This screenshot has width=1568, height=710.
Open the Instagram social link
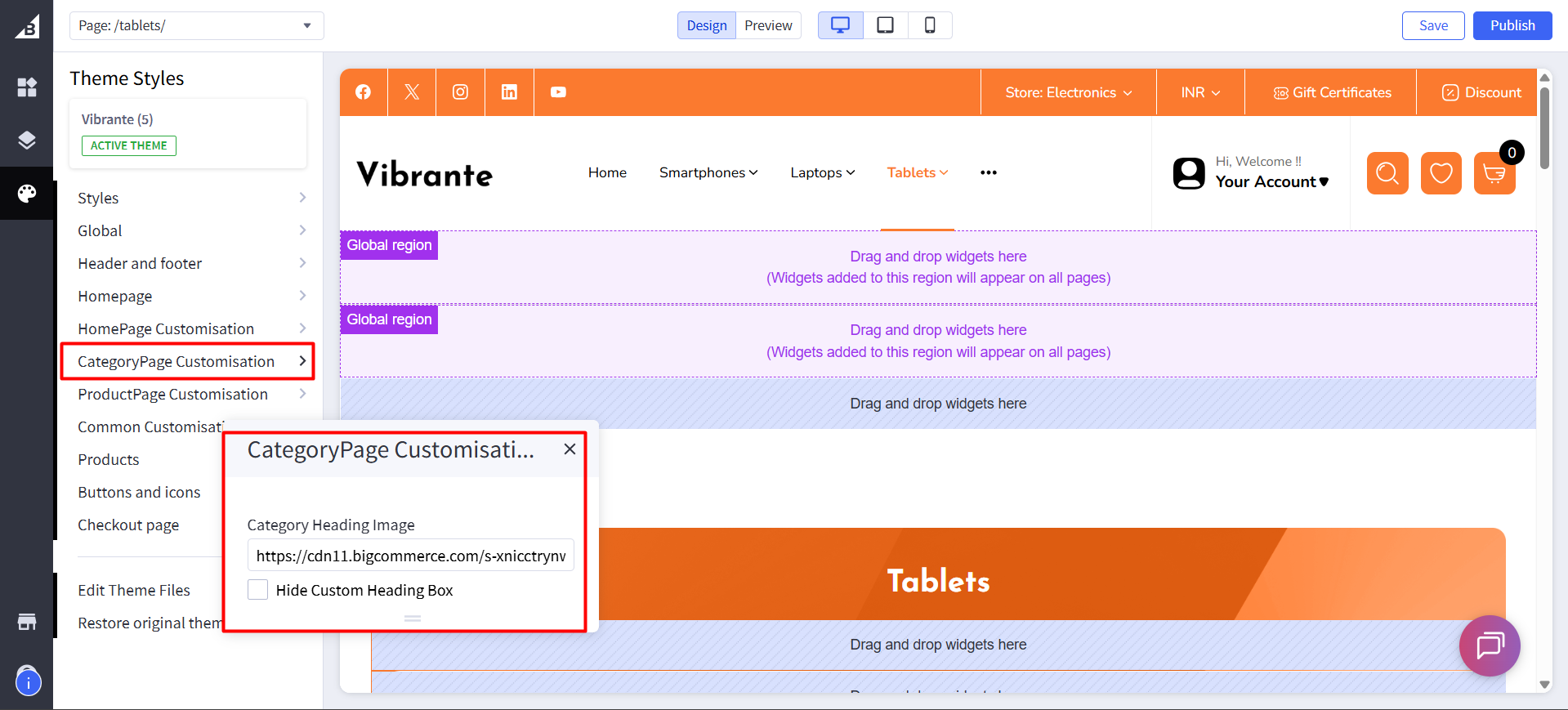[x=461, y=92]
